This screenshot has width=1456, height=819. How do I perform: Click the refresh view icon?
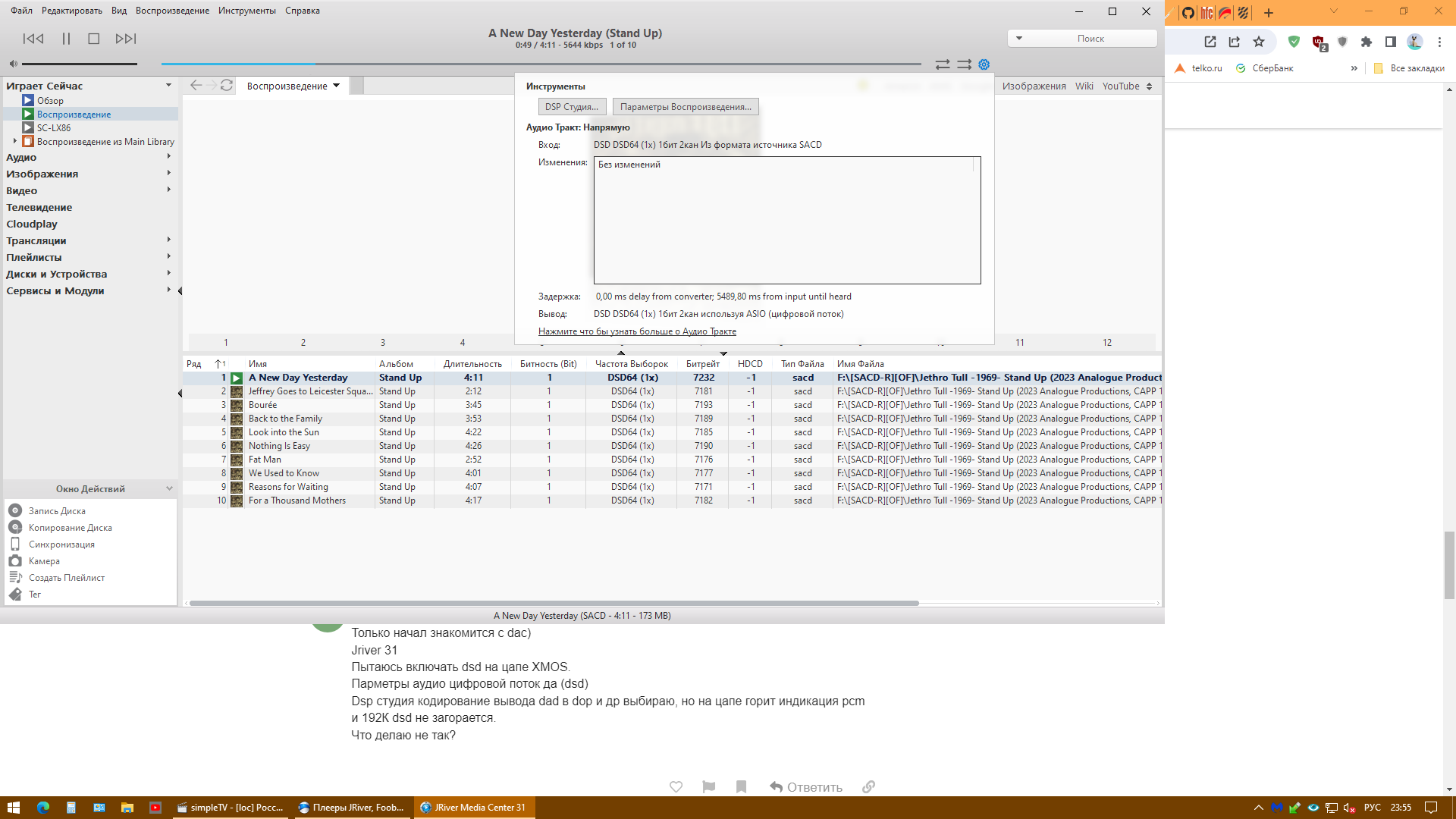pyautogui.click(x=226, y=86)
